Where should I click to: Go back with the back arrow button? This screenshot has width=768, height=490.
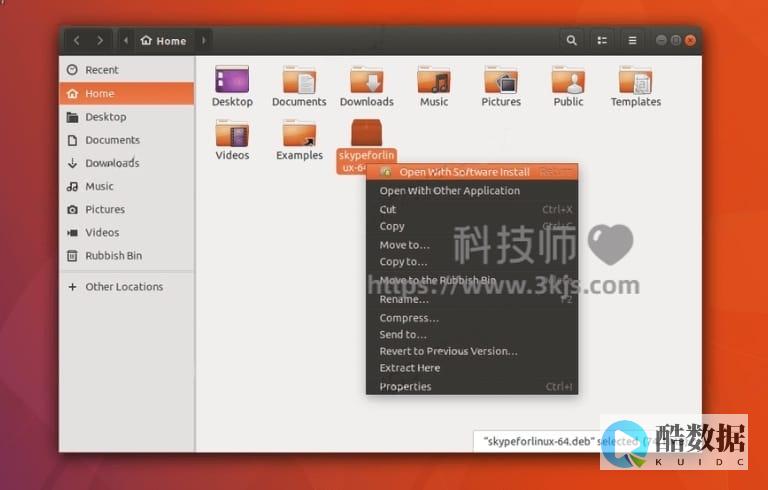(x=77, y=40)
